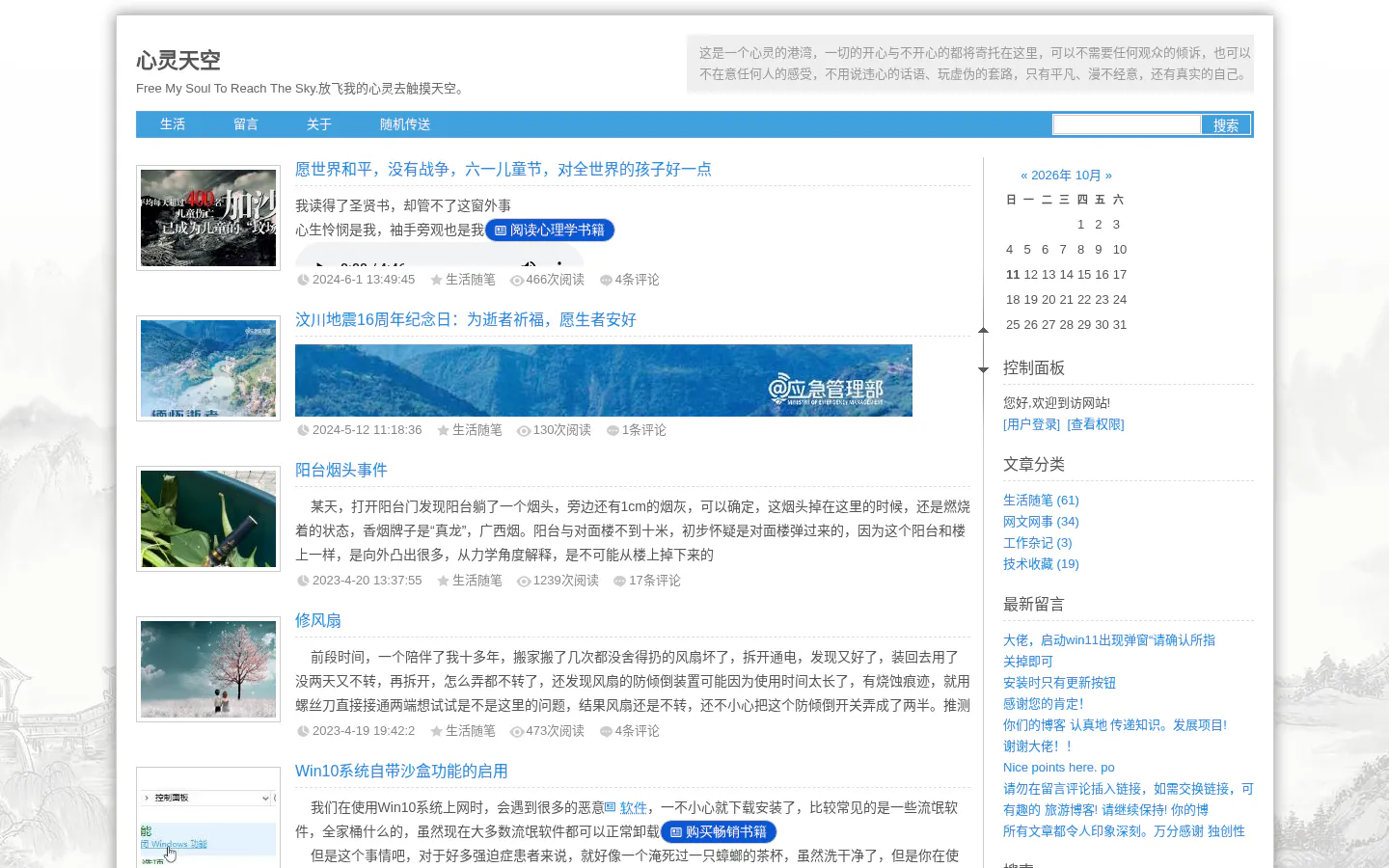Screen dimensions: 1389x868
Task: Open the 网文网事 (34) category
Action: 1041,522
